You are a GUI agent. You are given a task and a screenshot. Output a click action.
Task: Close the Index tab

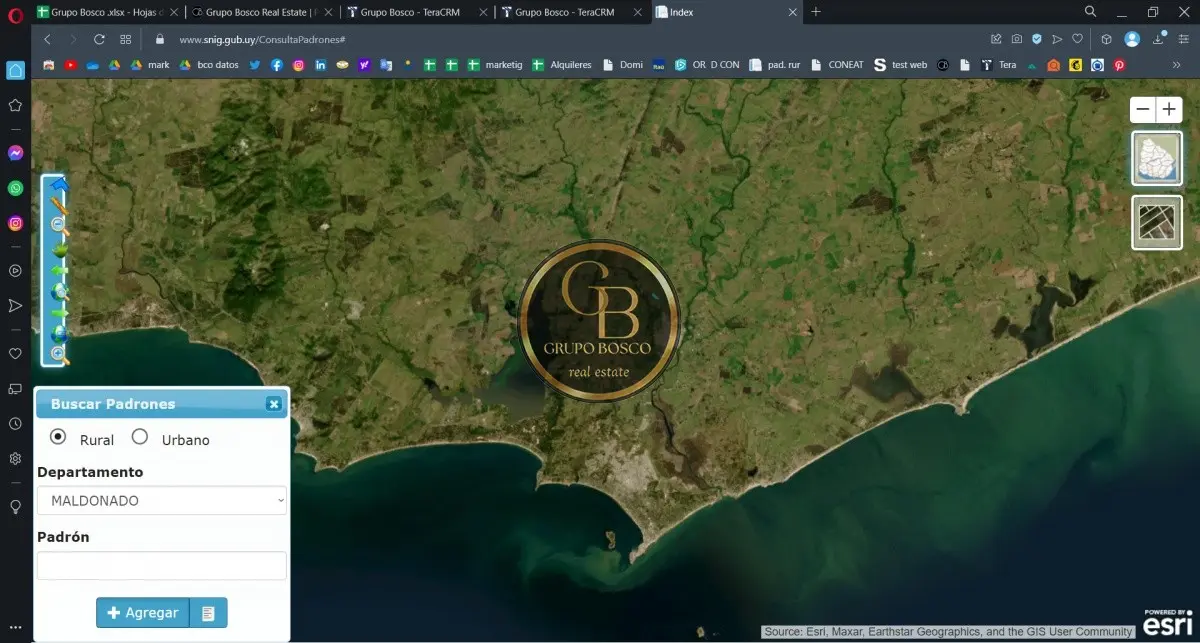(x=792, y=12)
